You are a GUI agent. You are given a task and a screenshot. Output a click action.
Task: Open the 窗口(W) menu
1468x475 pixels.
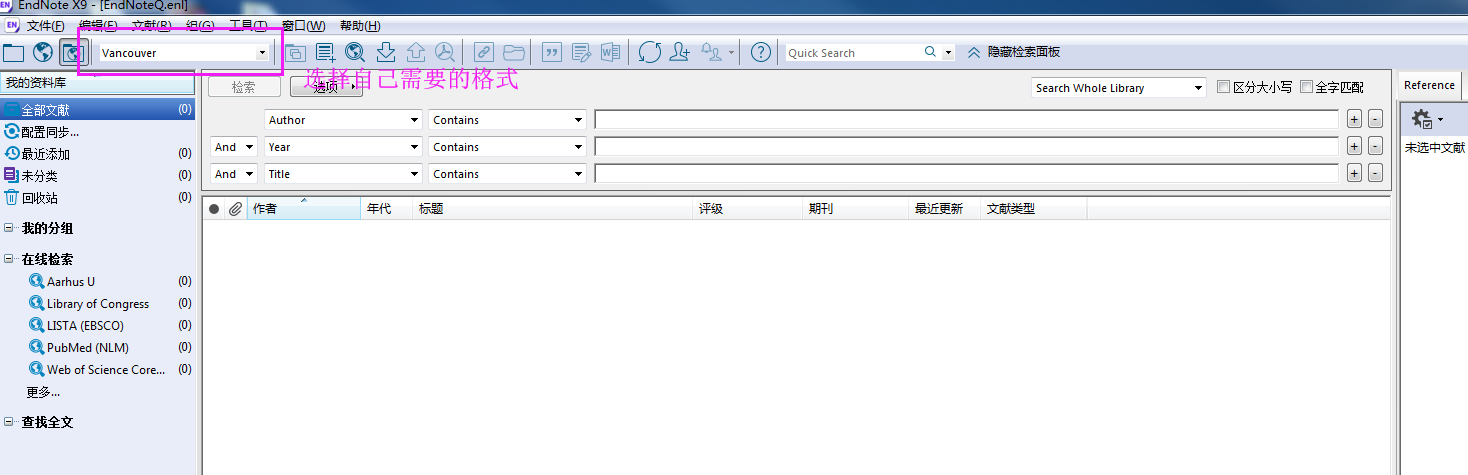(303, 26)
